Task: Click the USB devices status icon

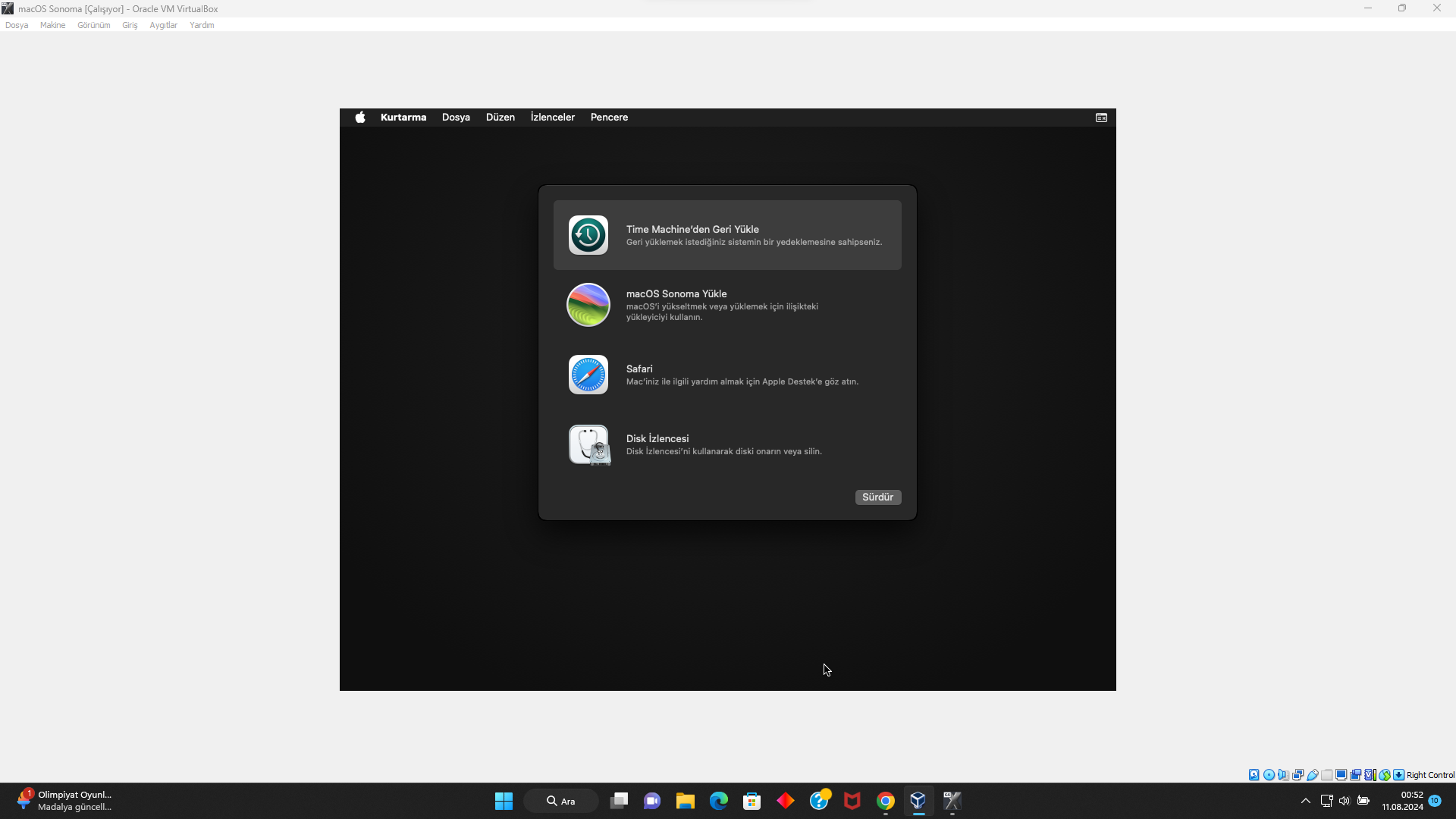Action: pyautogui.click(x=1313, y=775)
